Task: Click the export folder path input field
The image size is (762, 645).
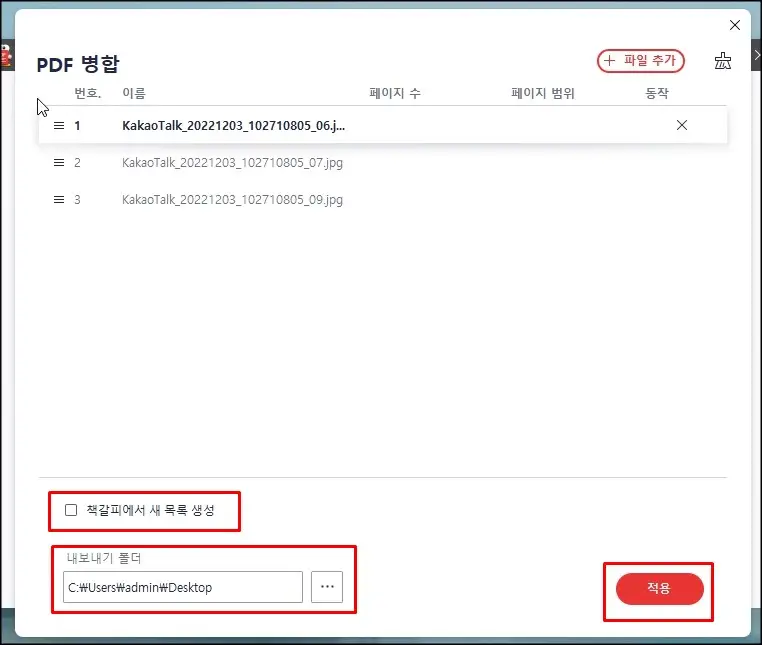Action: 183,587
